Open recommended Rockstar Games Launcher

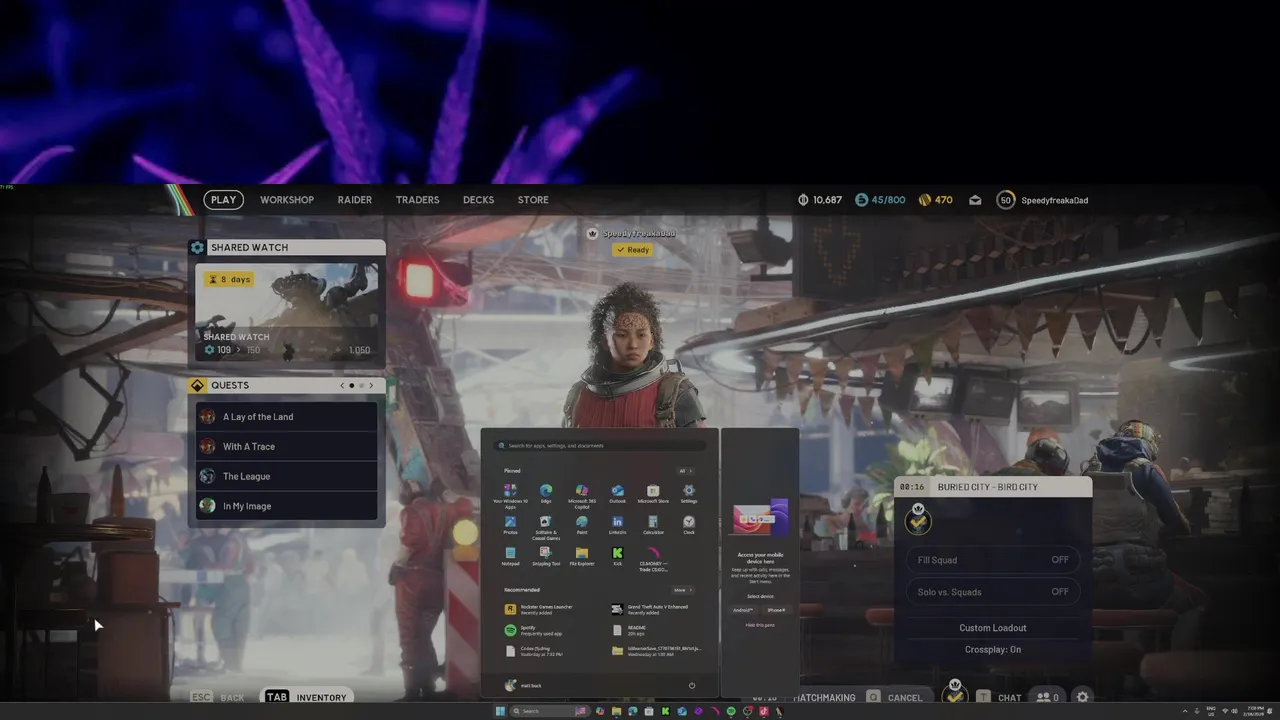click(540, 608)
